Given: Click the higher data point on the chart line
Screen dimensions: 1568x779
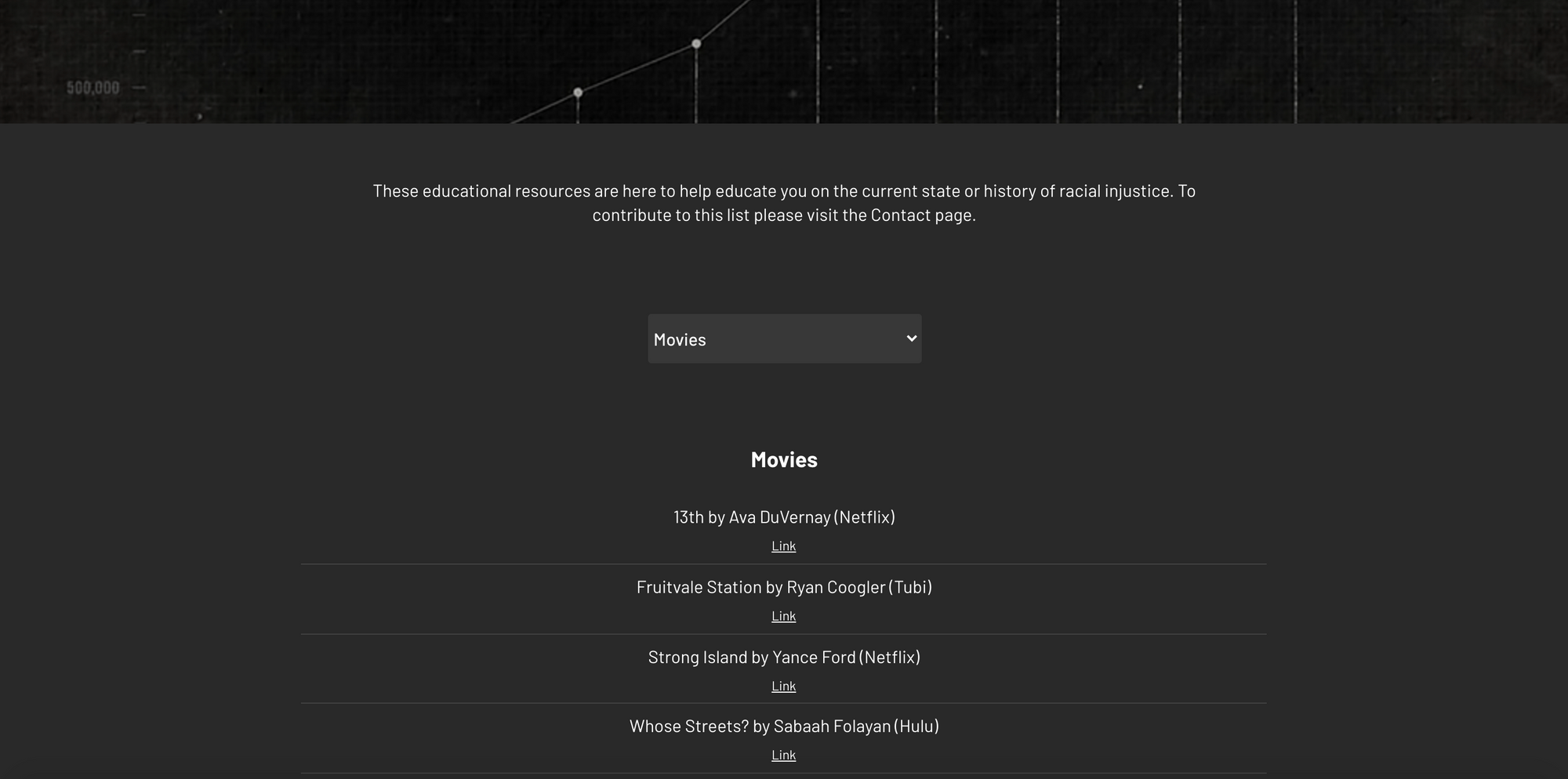Looking at the screenshot, I should pos(696,44).
